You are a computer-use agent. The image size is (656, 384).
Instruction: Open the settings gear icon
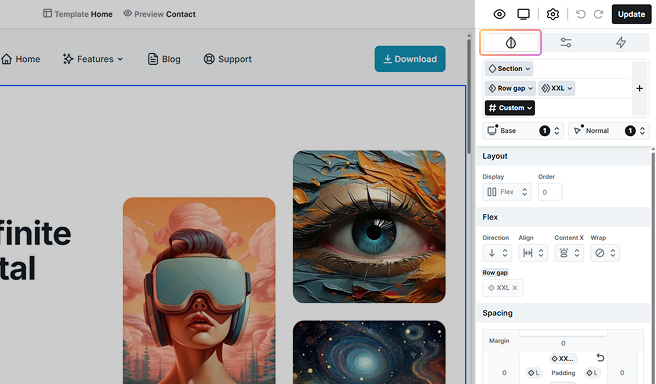tap(553, 14)
